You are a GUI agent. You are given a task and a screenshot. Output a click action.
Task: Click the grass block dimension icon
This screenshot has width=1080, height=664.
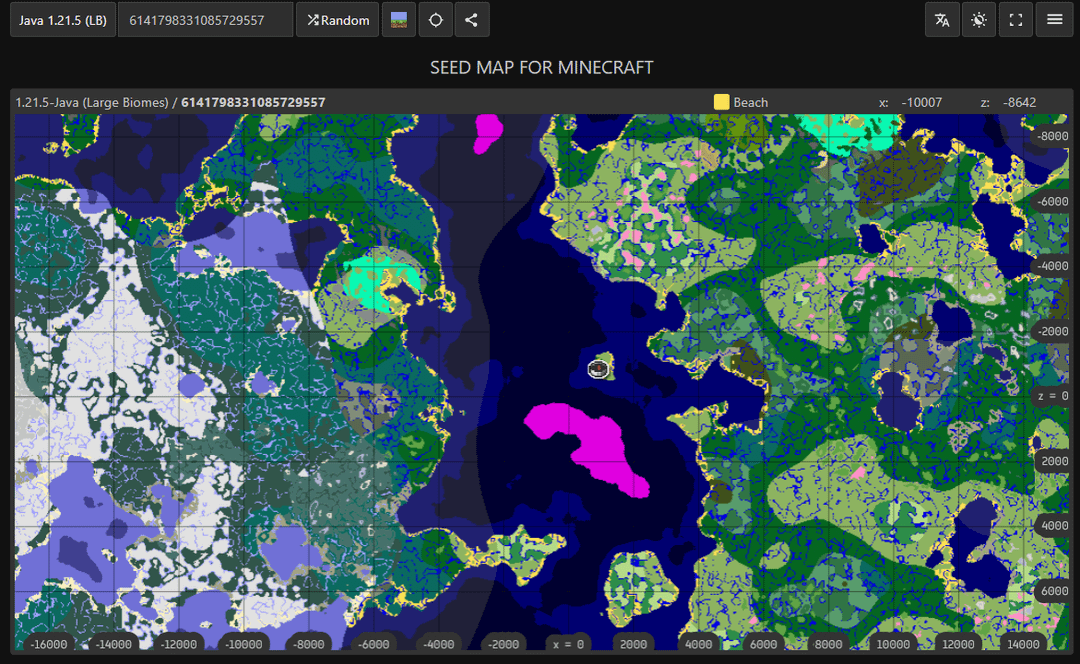point(399,20)
